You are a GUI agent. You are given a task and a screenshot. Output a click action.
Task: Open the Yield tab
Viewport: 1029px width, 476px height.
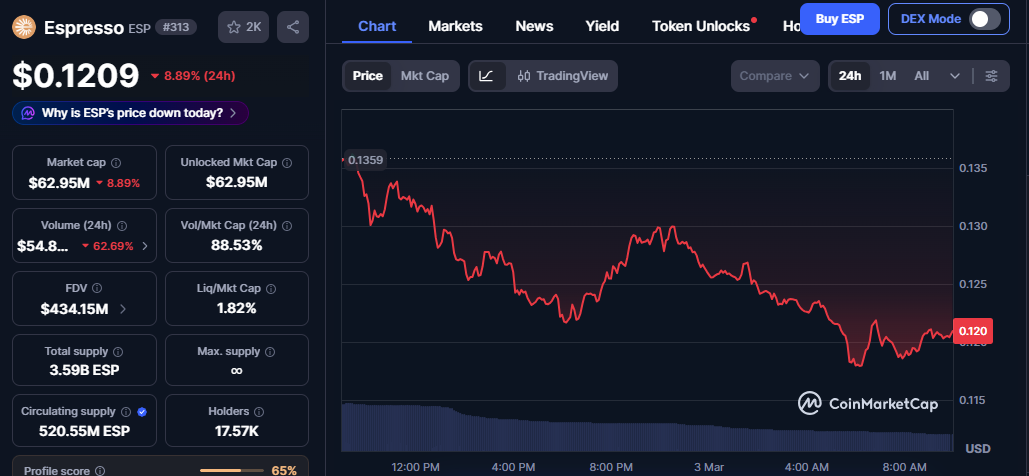[x=602, y=26]
